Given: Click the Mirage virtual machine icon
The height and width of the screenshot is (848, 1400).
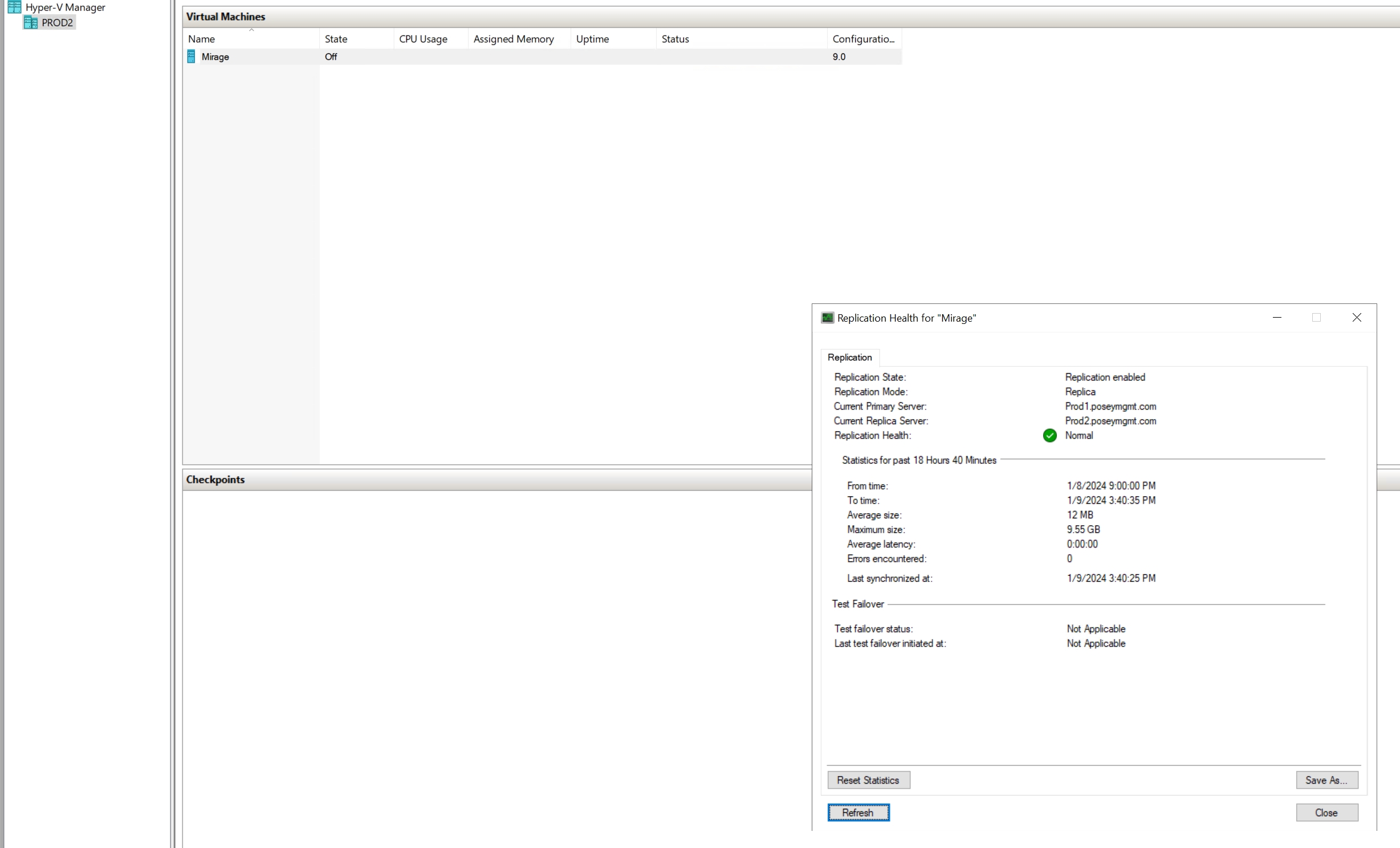Looking at the screenshot, I should (191, 56).
